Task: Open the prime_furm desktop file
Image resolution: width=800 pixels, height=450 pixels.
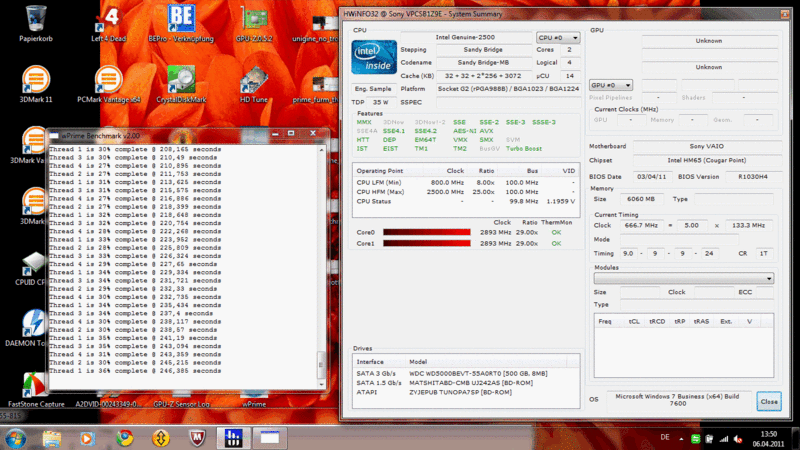Action: 315,89
